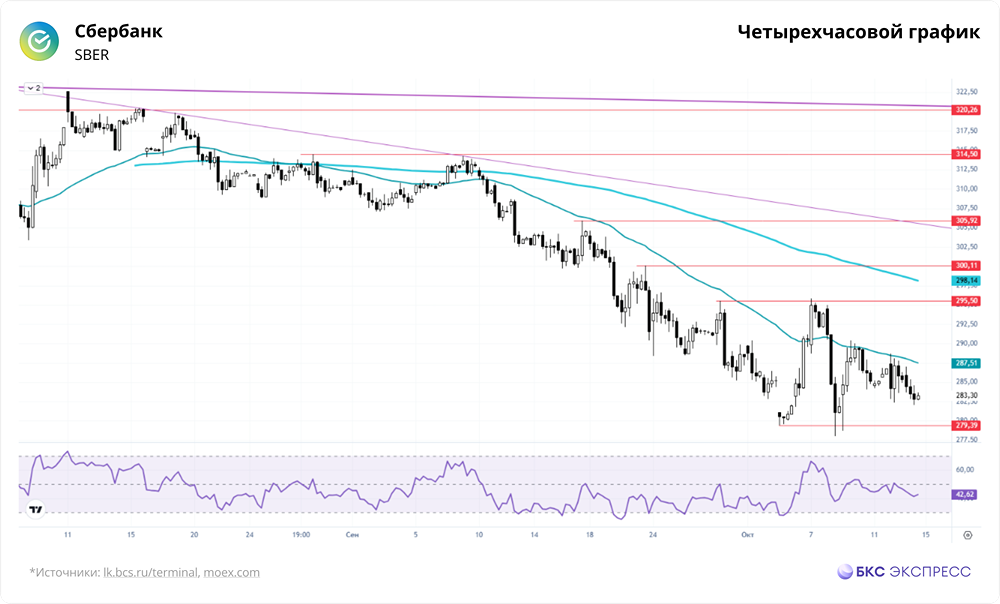
Task: Select the 283,30 current price label
Action: [966, 395]
